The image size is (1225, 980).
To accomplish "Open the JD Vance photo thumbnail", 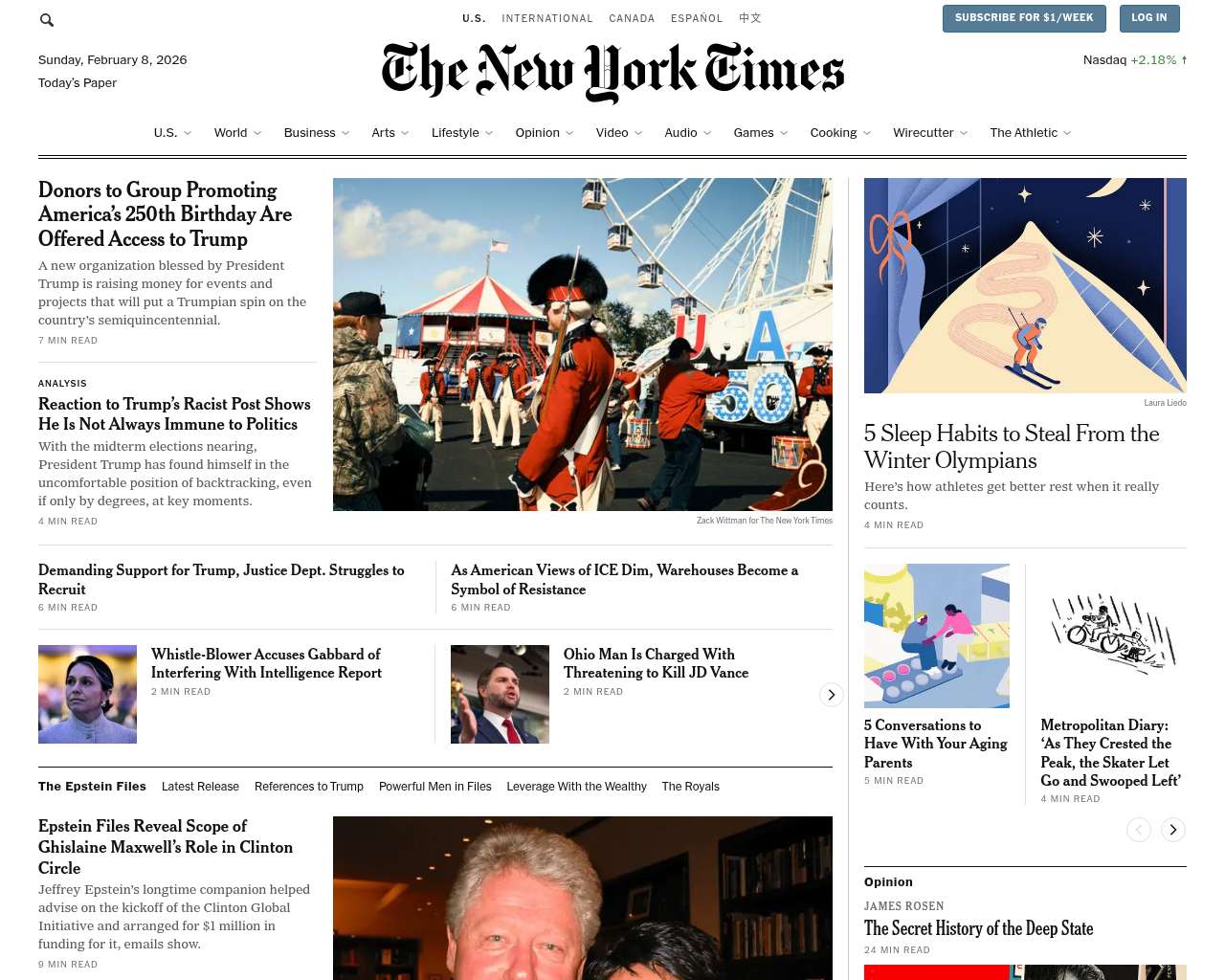I will point(500,694).
